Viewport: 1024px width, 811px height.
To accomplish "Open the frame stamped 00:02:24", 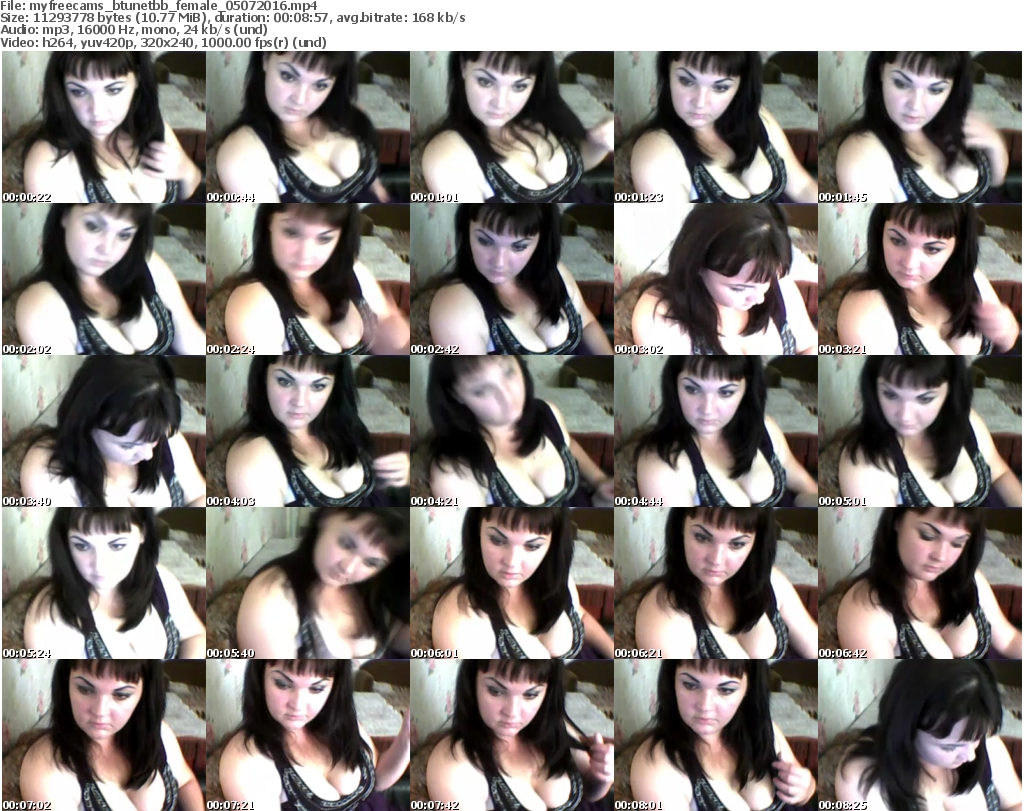I will click(x=308, y=279).
